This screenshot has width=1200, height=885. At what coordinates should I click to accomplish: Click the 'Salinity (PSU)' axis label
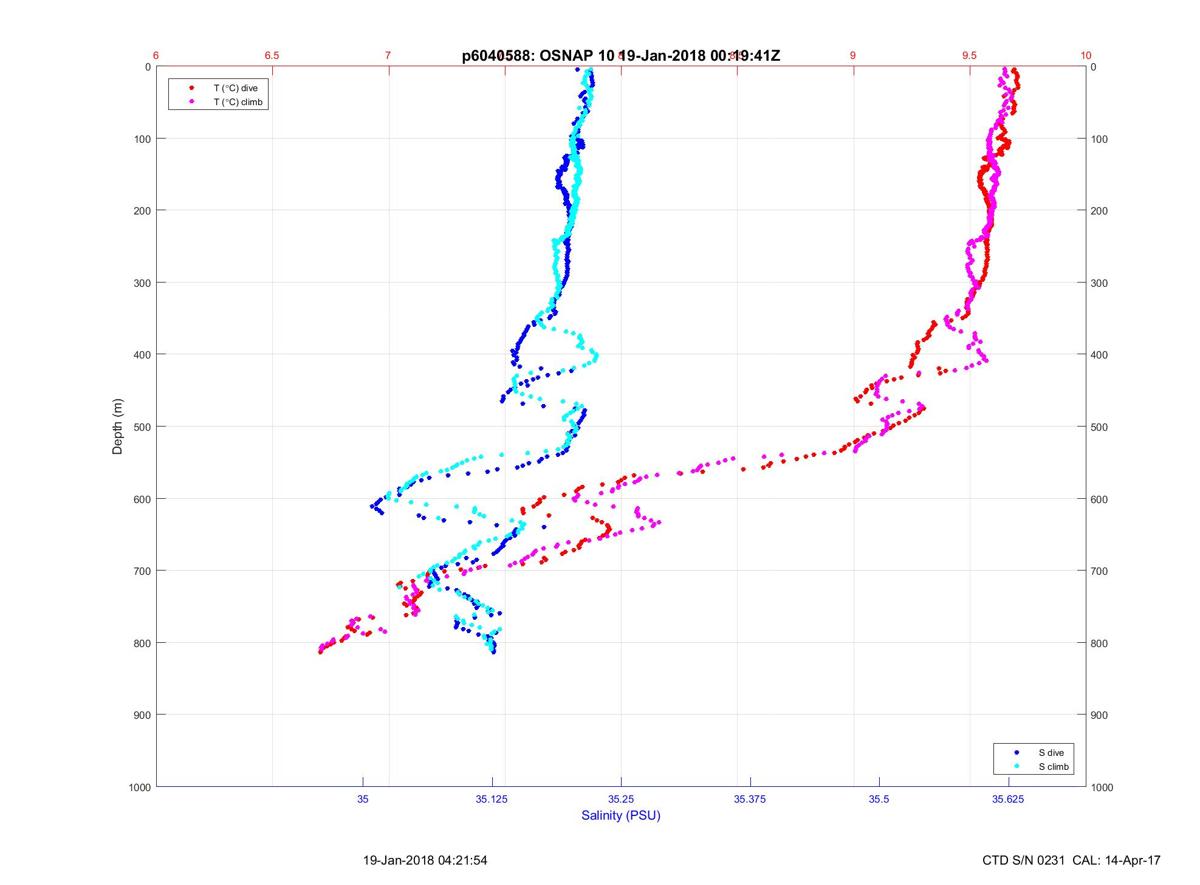click(x=621, y=816)
